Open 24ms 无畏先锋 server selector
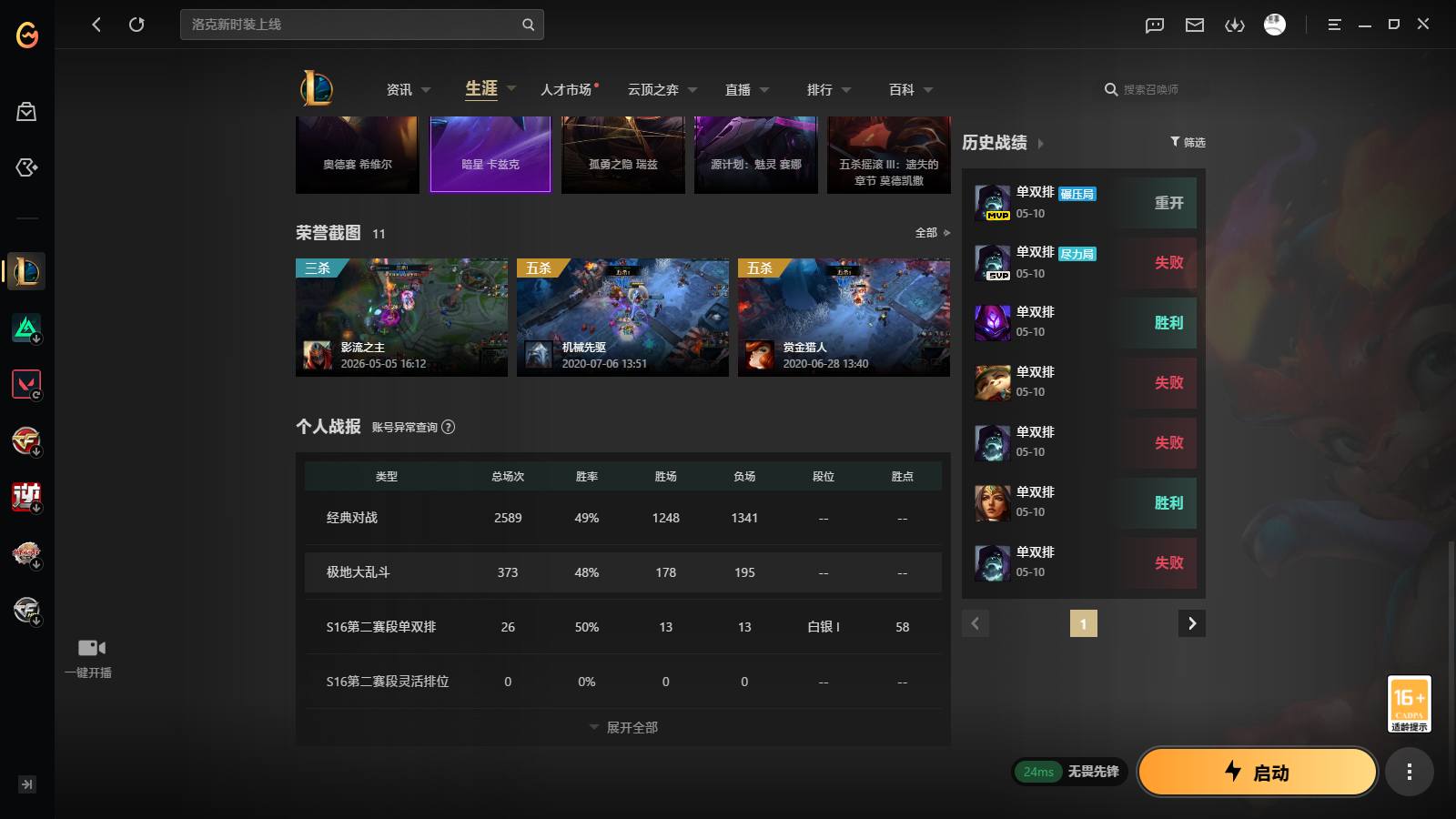Image resolution: width=1456 pixels, height=819 pixels. pyautogui.click(x=1070, y=772)
